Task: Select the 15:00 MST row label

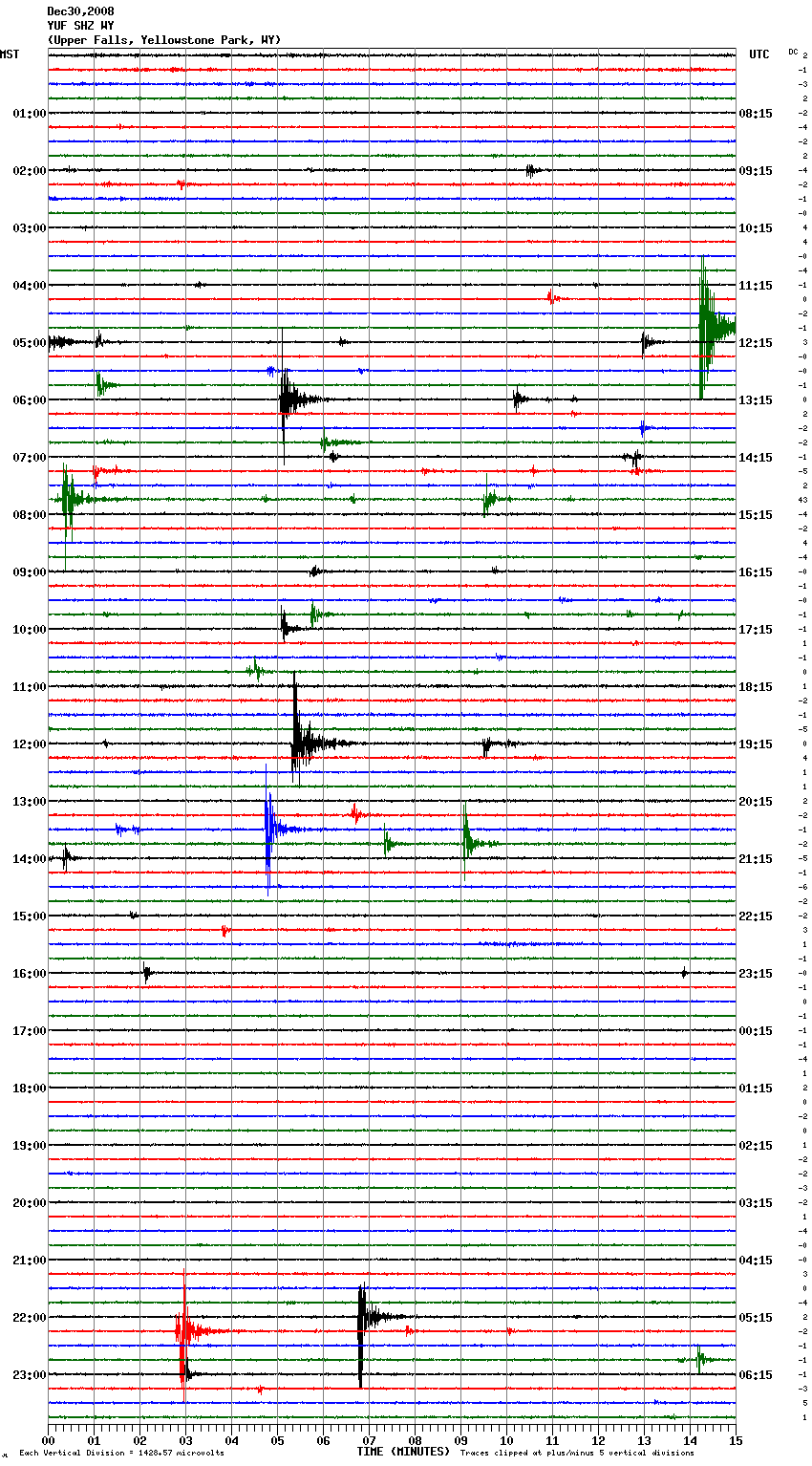Action: (29, 916)
